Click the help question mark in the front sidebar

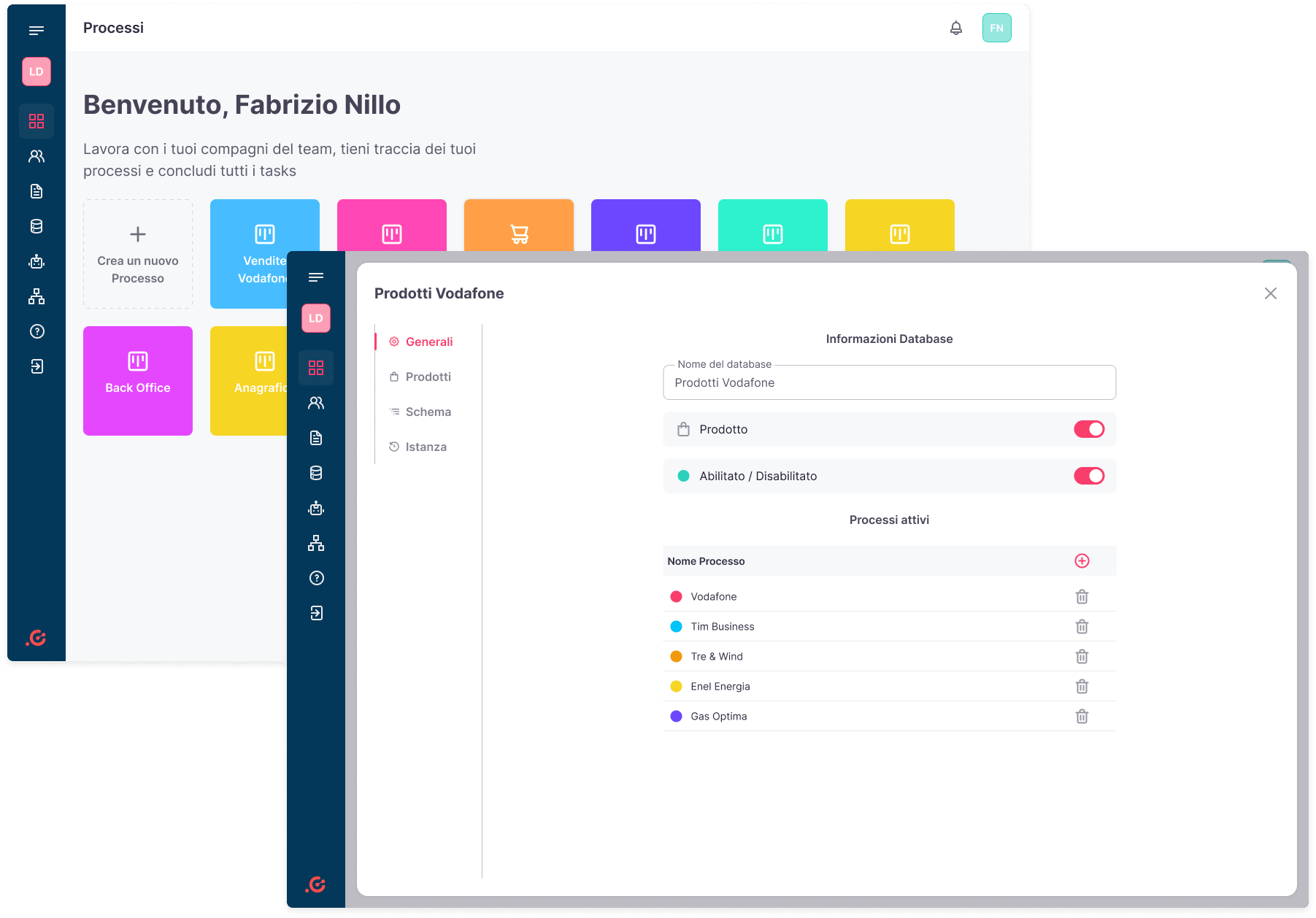coord(316,579)
